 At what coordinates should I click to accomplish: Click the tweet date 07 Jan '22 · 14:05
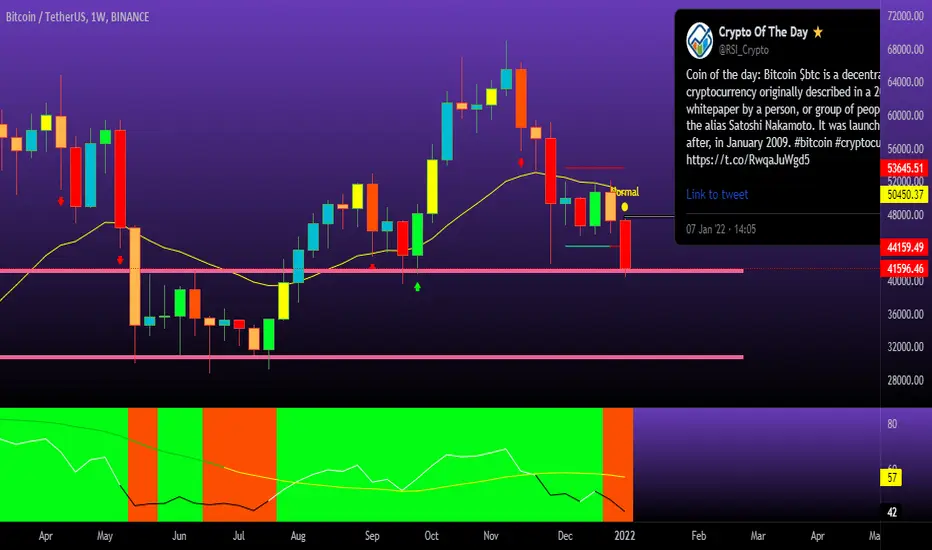pos(721,229)
